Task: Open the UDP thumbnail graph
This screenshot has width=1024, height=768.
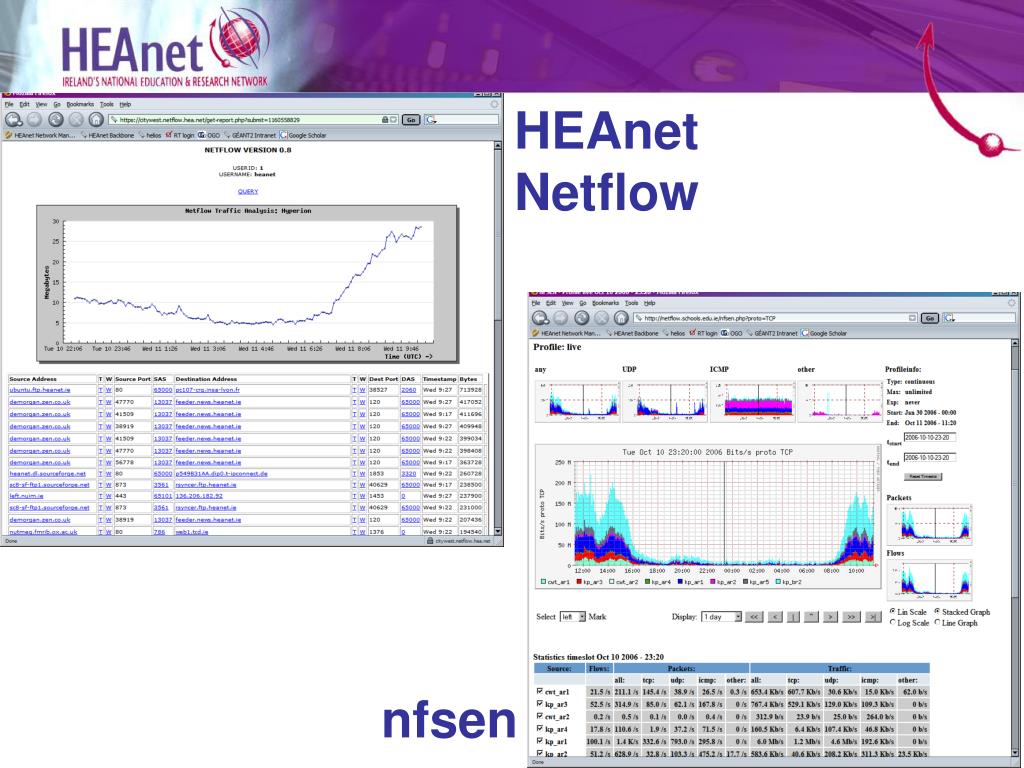Action: 665,402
